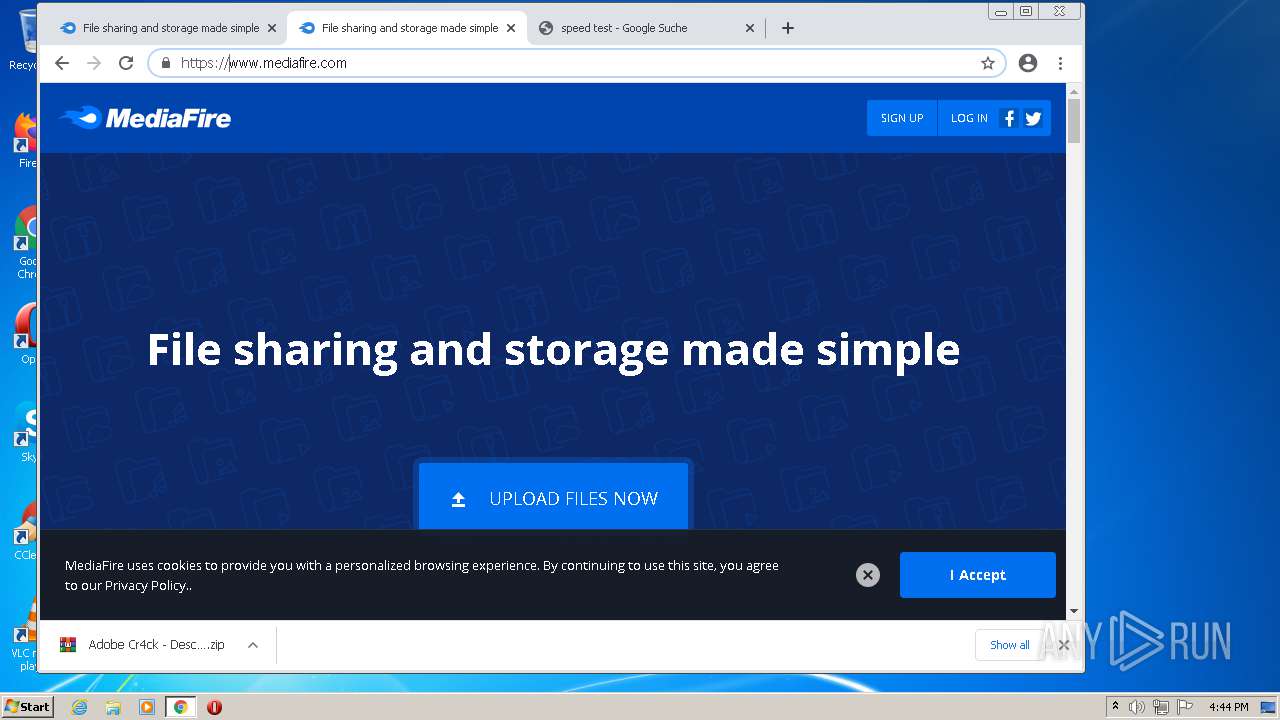Expand the Adobe zip download options chevron

point(253,645)
